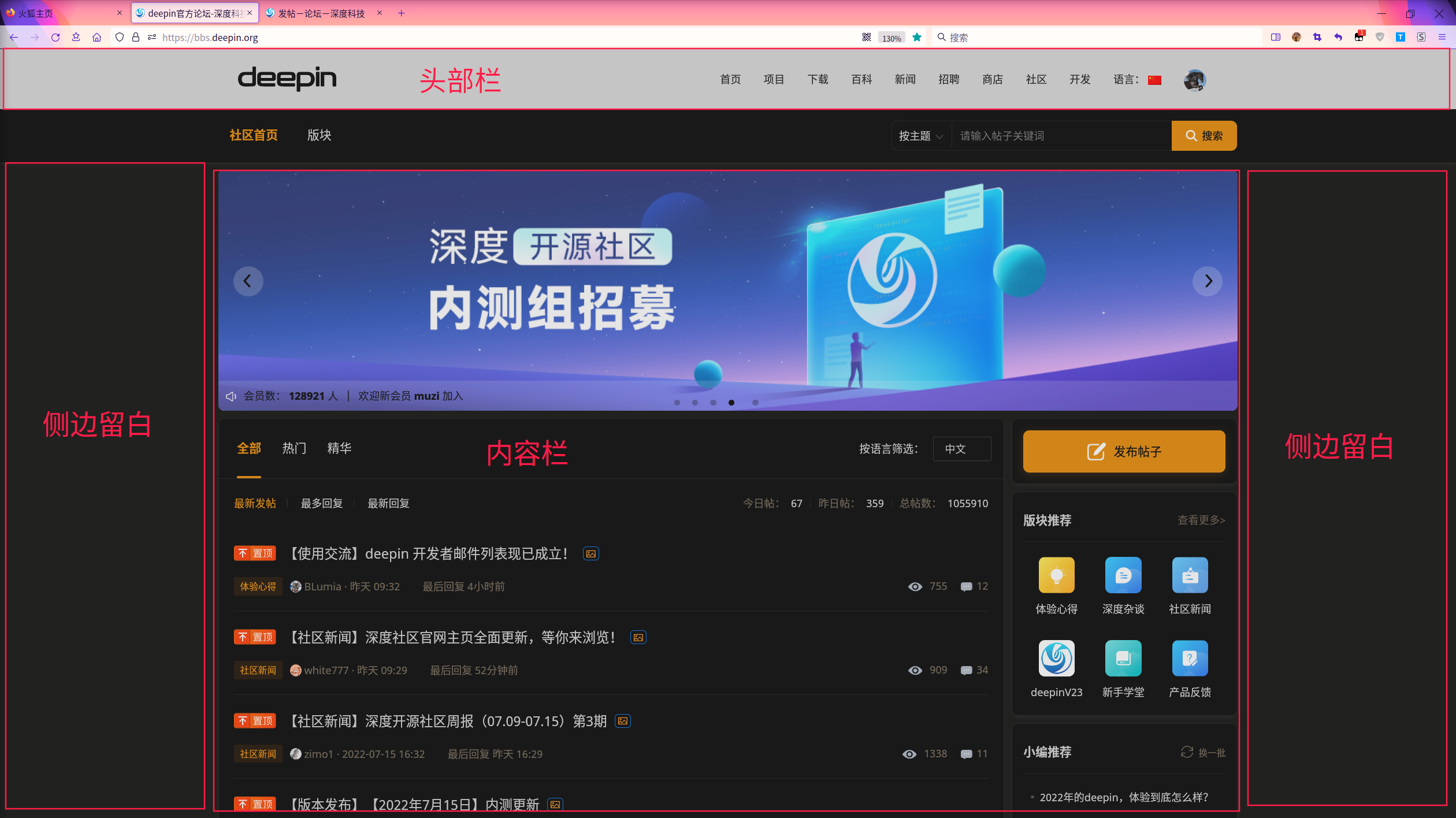Click the 换一批 refresh icon in 小编推荐
Screen dimensions: 1456x818
1187,752
